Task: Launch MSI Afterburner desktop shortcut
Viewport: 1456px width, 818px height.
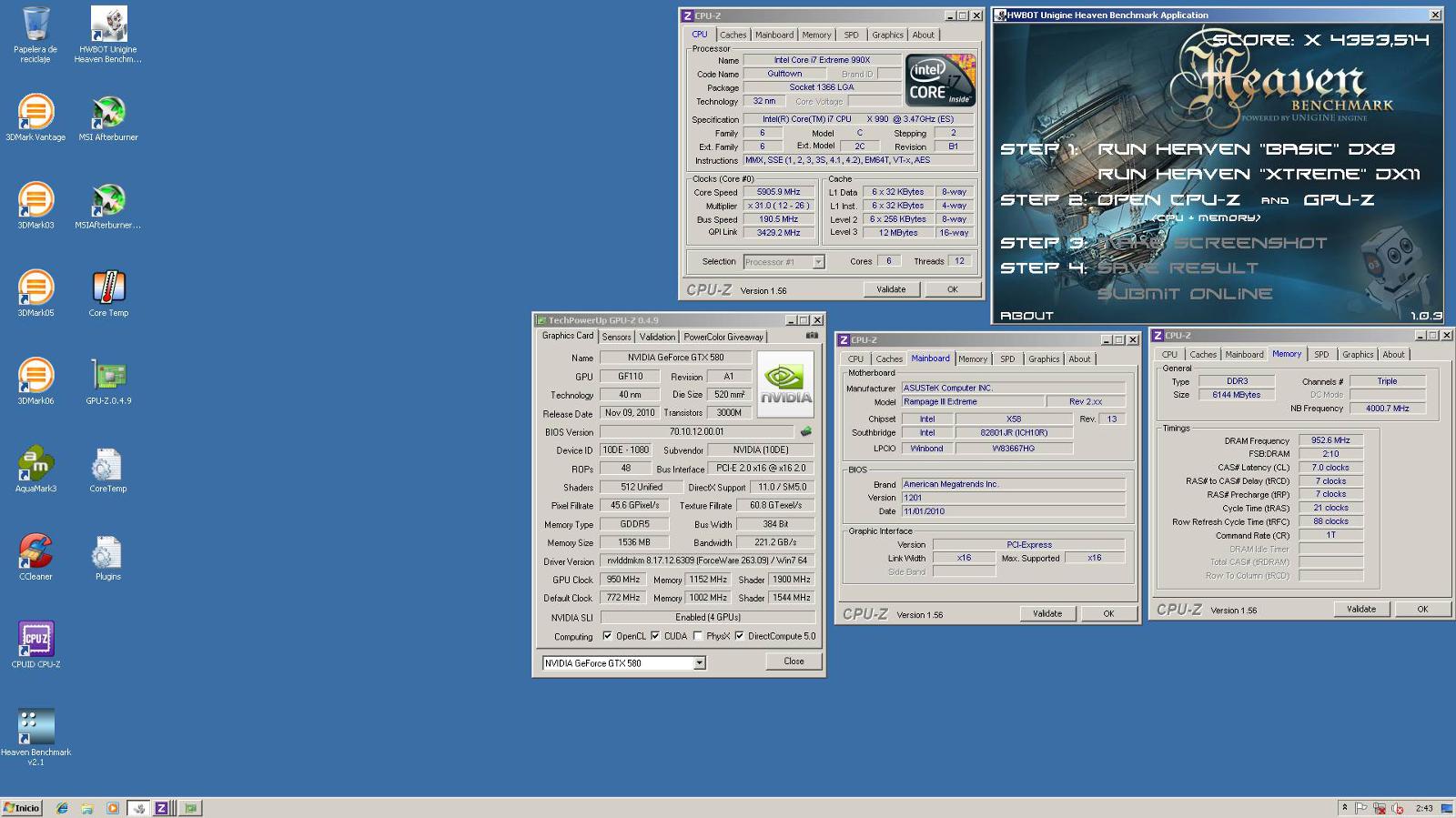Action: point(108,117)
